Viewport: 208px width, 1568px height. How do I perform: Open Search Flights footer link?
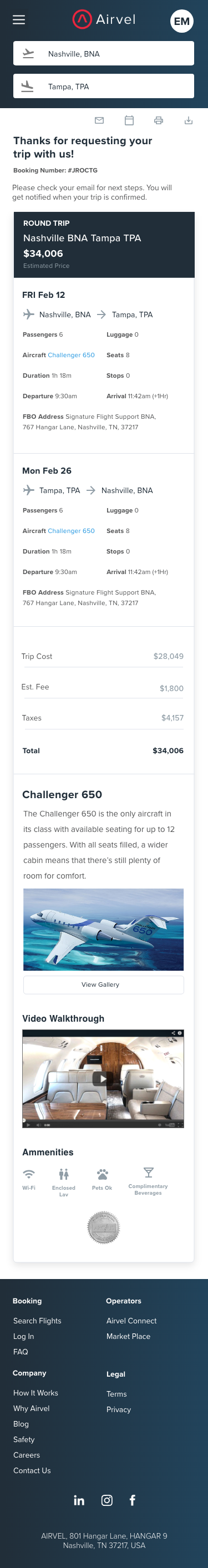(x=37, y=1321)
